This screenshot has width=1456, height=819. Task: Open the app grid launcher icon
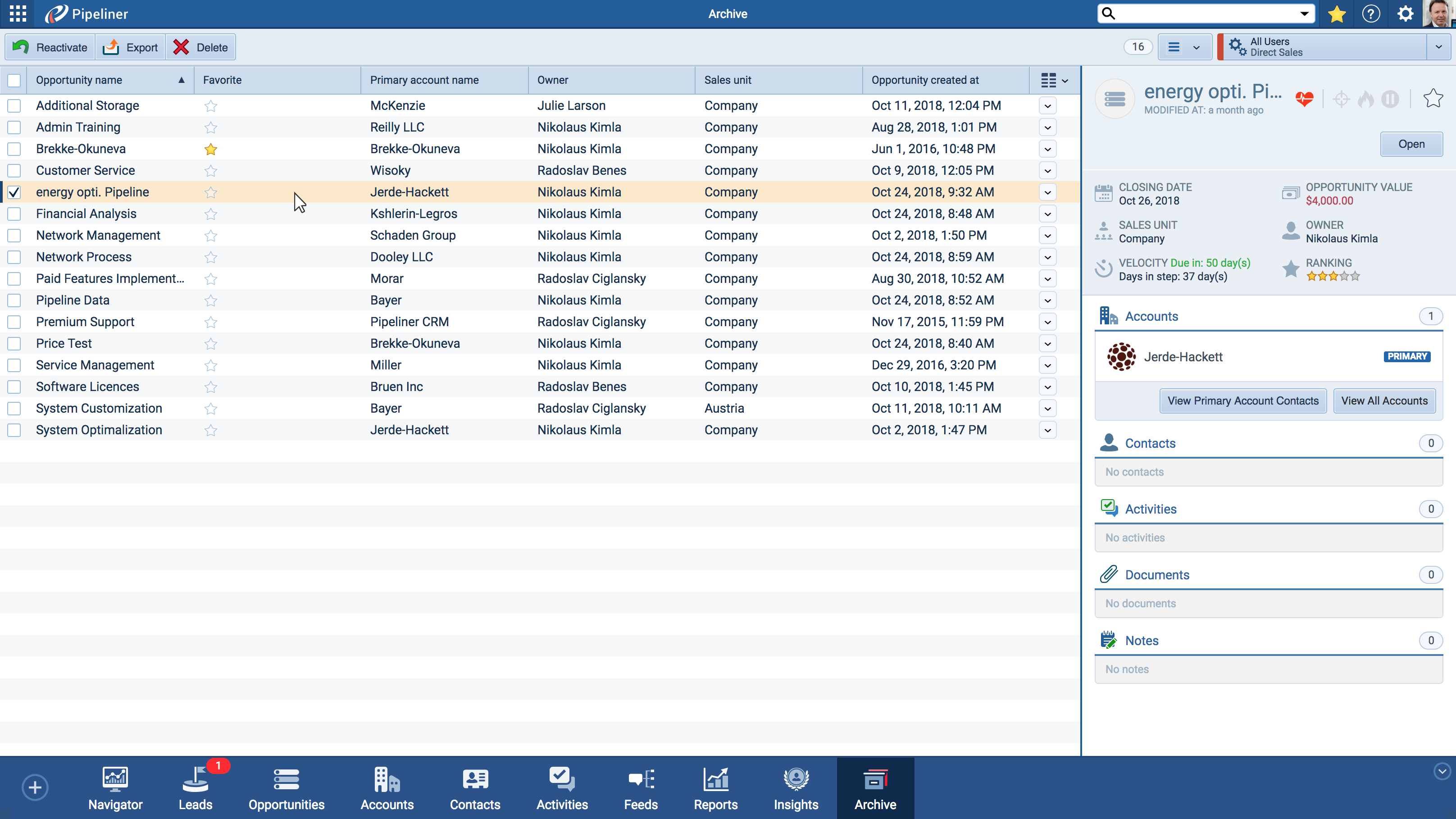(18, 14)
